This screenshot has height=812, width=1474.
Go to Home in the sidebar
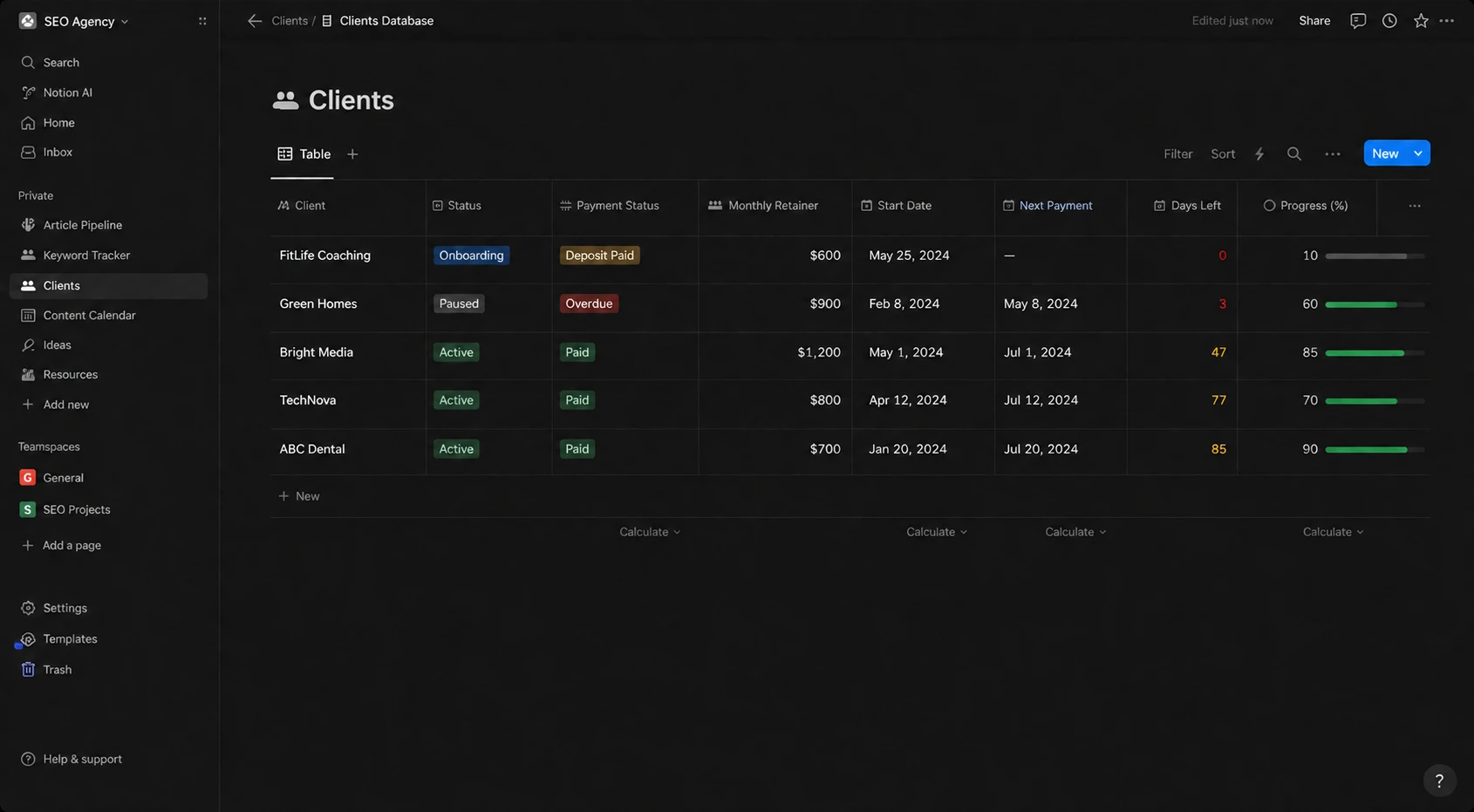coord(108,123)
